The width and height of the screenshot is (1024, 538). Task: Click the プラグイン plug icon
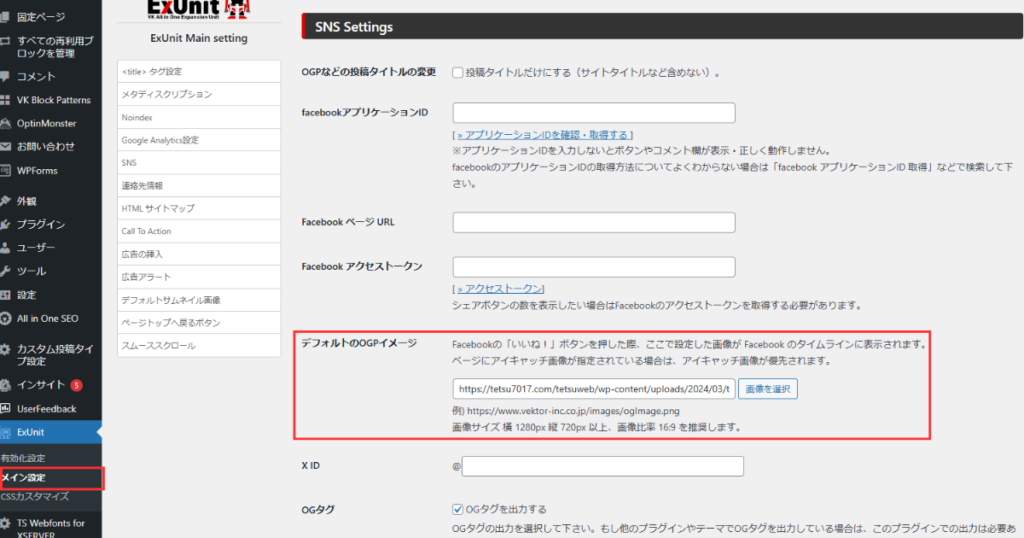[x=5, y=225]
